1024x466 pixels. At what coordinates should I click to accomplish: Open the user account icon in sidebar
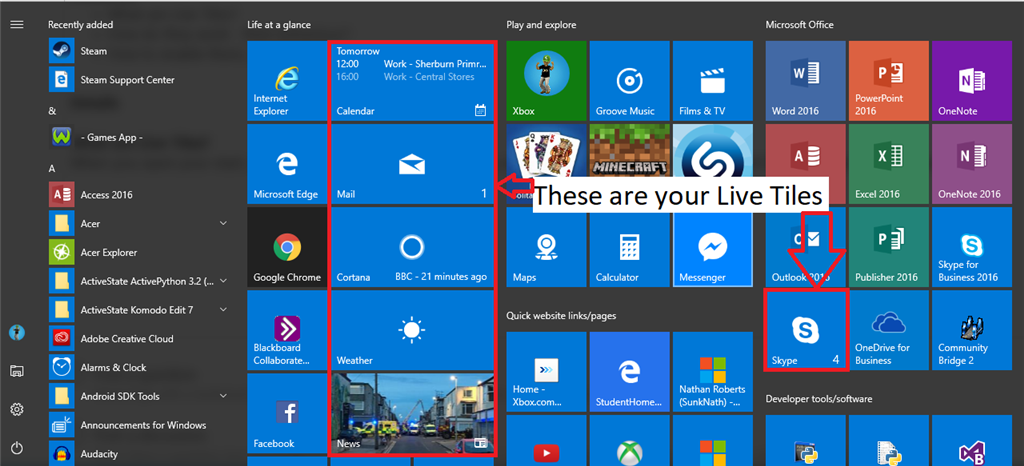17,333
